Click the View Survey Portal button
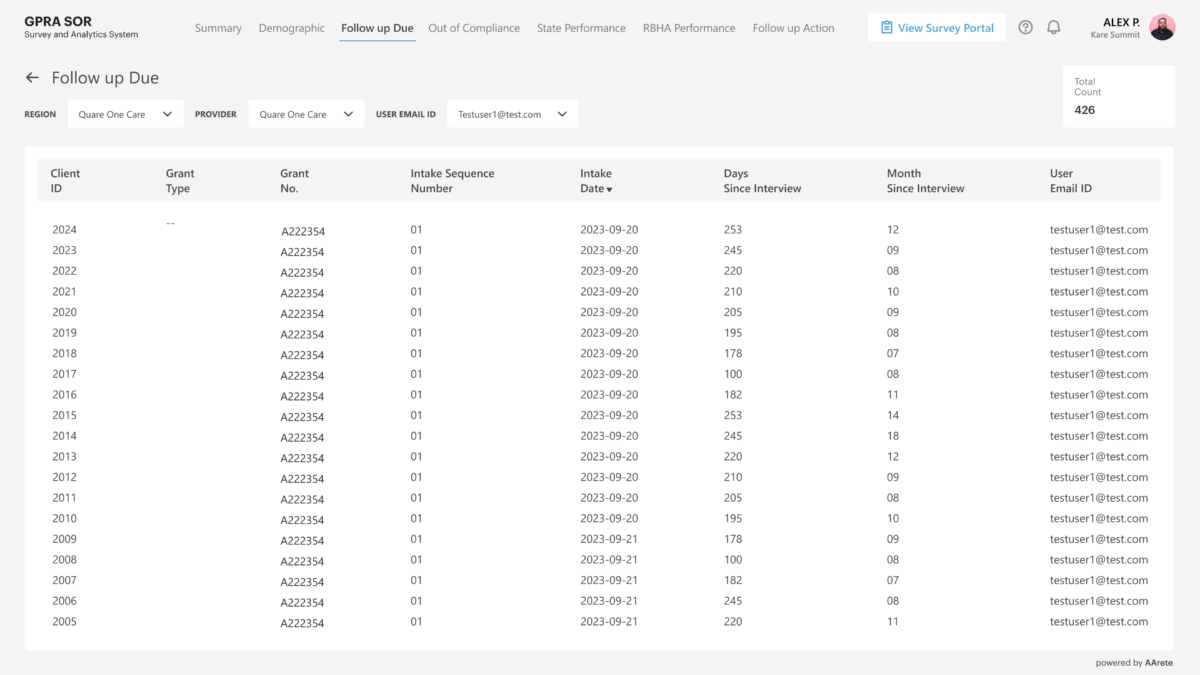 (x=937, y=28)
